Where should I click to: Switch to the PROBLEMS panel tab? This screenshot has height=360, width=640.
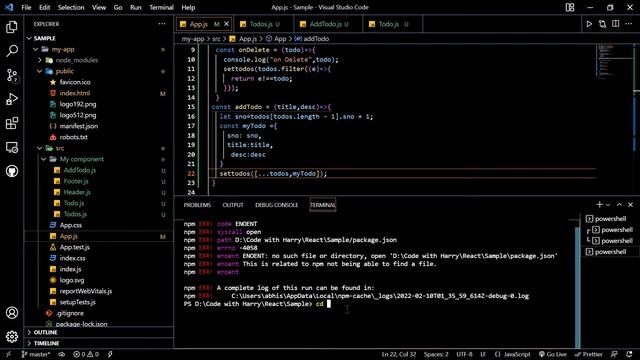[x=197, y=205]
